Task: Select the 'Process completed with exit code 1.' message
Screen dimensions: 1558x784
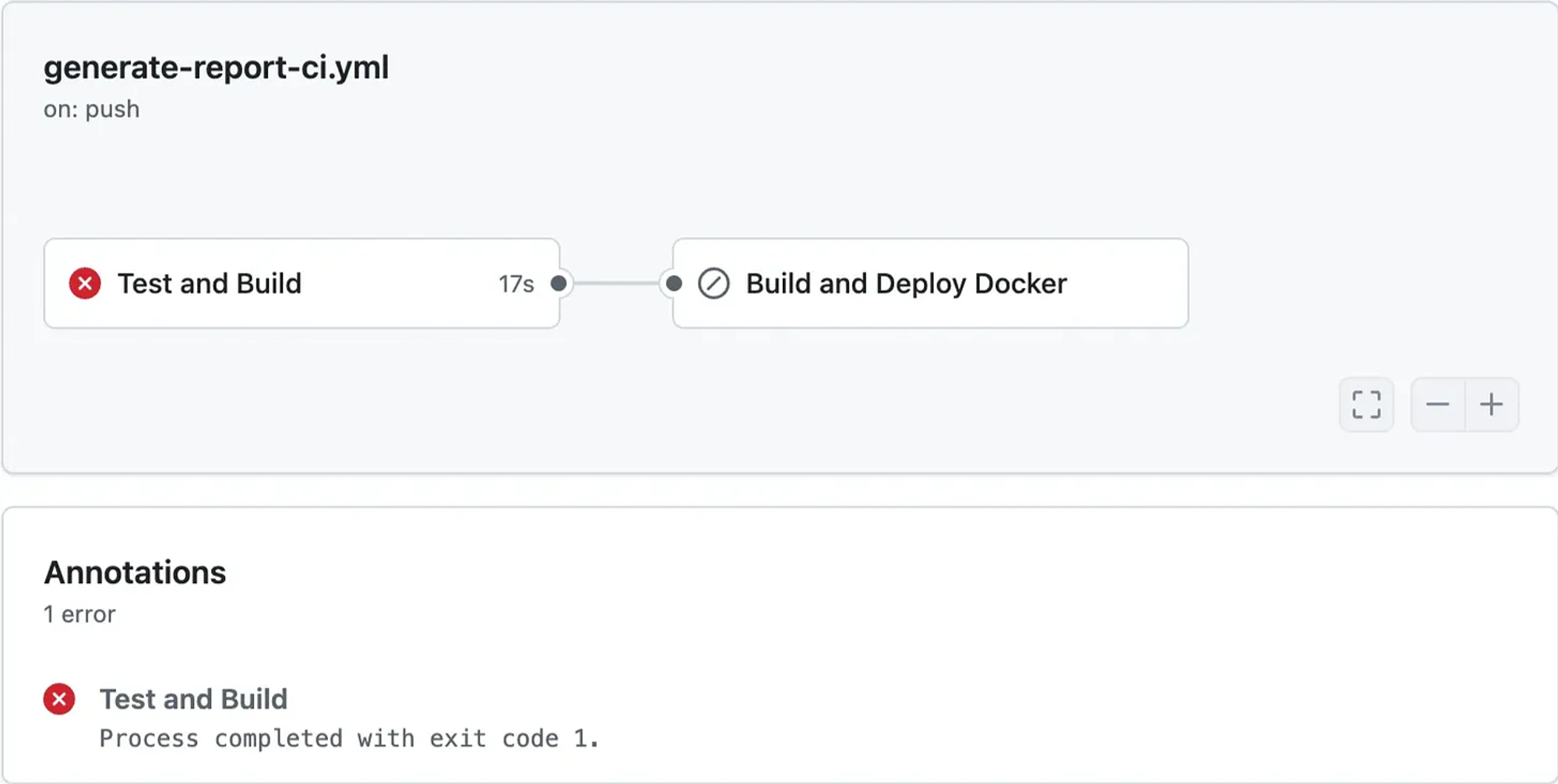Action: (349, 738)
